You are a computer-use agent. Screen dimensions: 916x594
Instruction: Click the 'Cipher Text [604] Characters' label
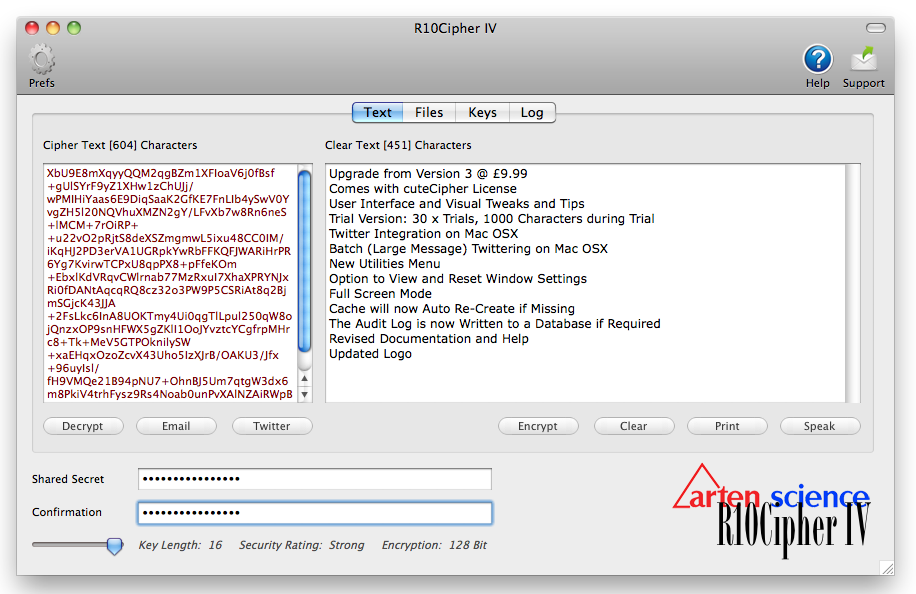point(120,145)
